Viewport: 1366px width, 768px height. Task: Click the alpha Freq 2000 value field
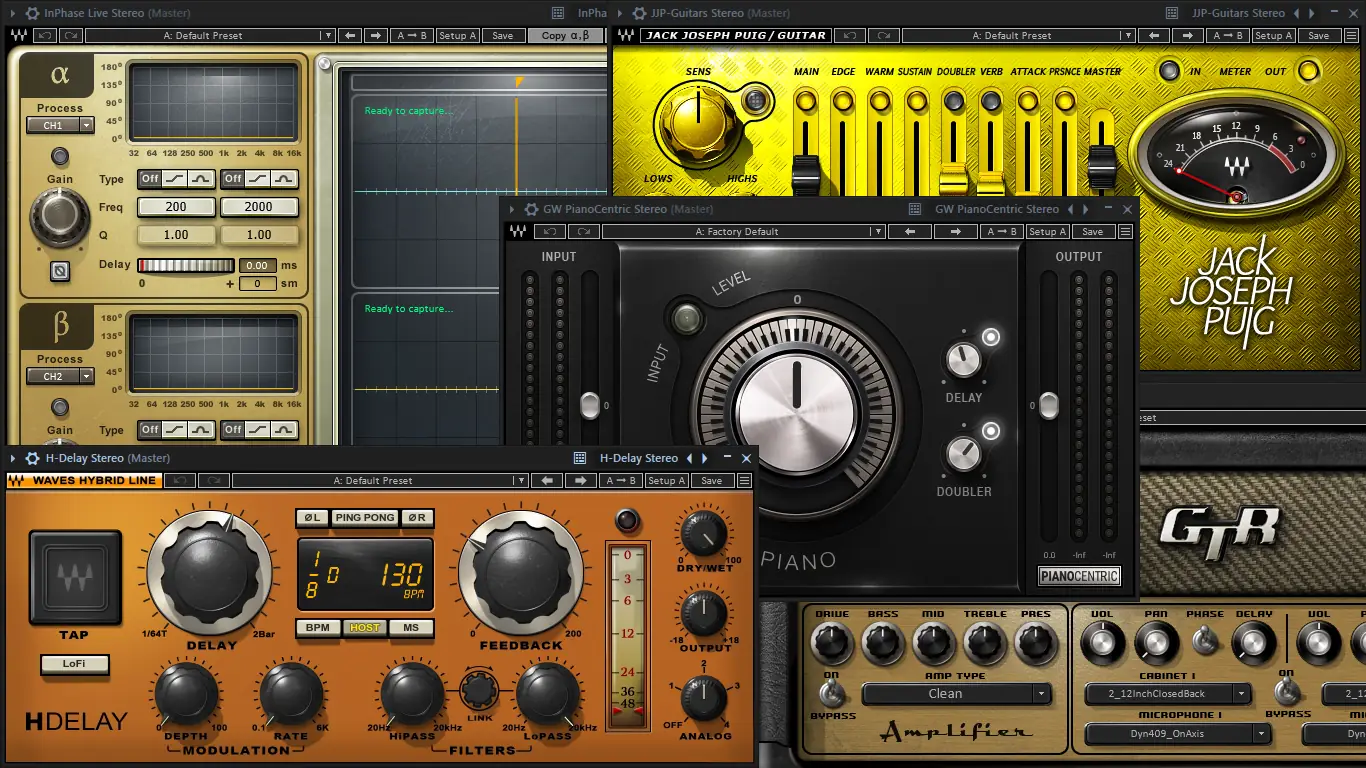click(259, 207)
